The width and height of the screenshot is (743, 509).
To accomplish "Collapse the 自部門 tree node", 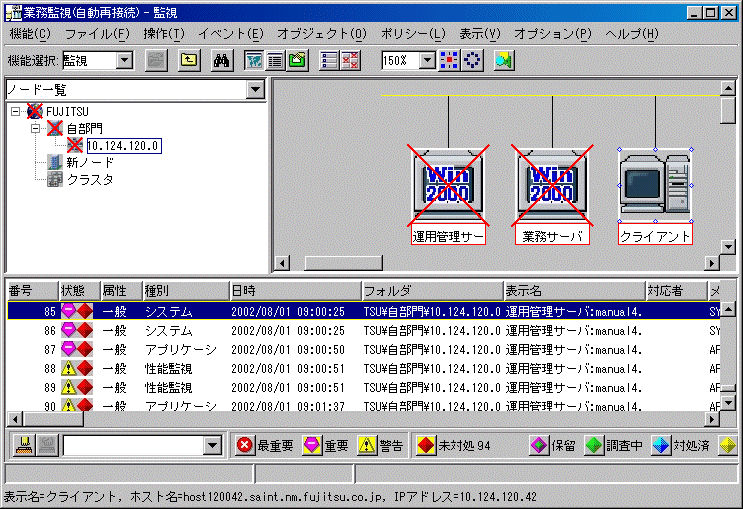I will [36, 128].
